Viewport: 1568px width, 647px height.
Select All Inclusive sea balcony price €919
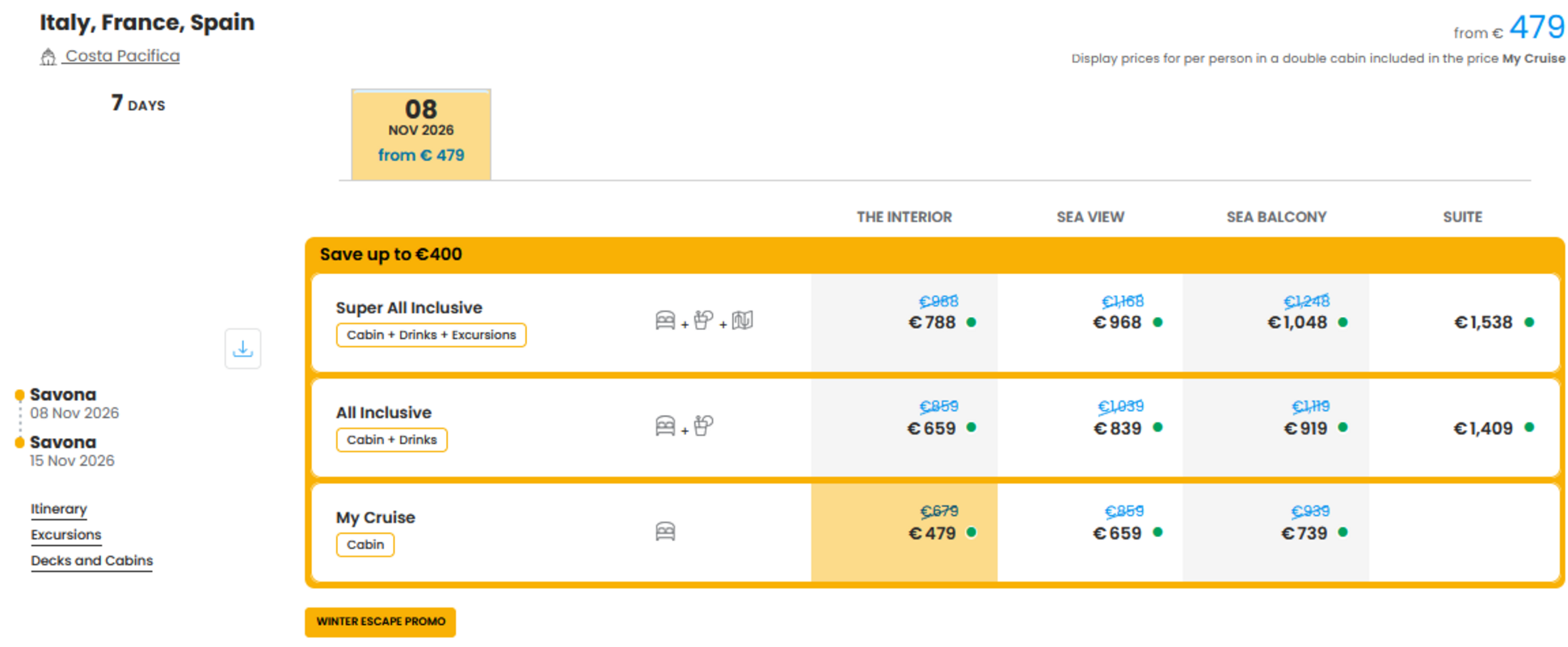tap(1306, 428)
